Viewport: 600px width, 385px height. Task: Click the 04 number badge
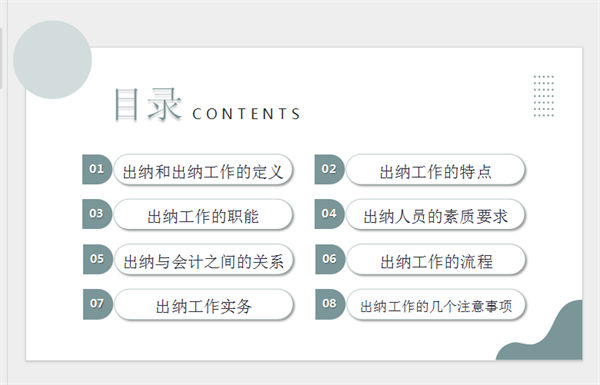tap(329, 214)
